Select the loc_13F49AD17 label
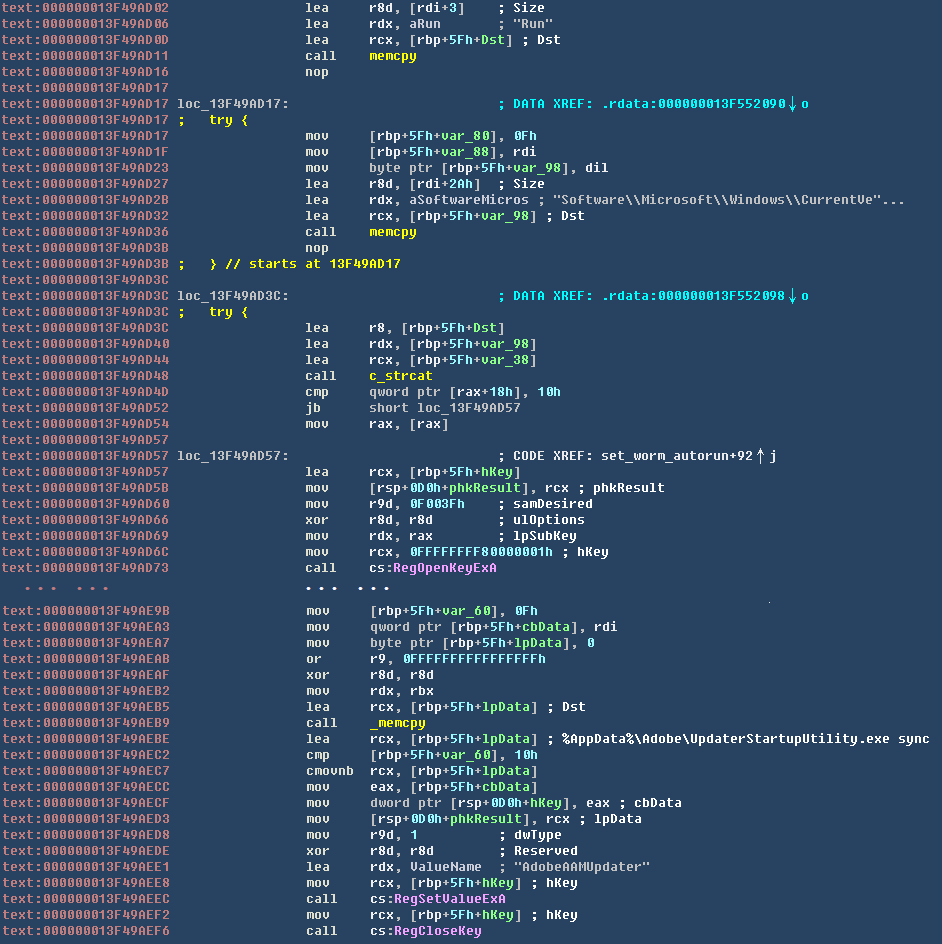The height and width of the screenshot is (944, 942). tap(233, 104)
